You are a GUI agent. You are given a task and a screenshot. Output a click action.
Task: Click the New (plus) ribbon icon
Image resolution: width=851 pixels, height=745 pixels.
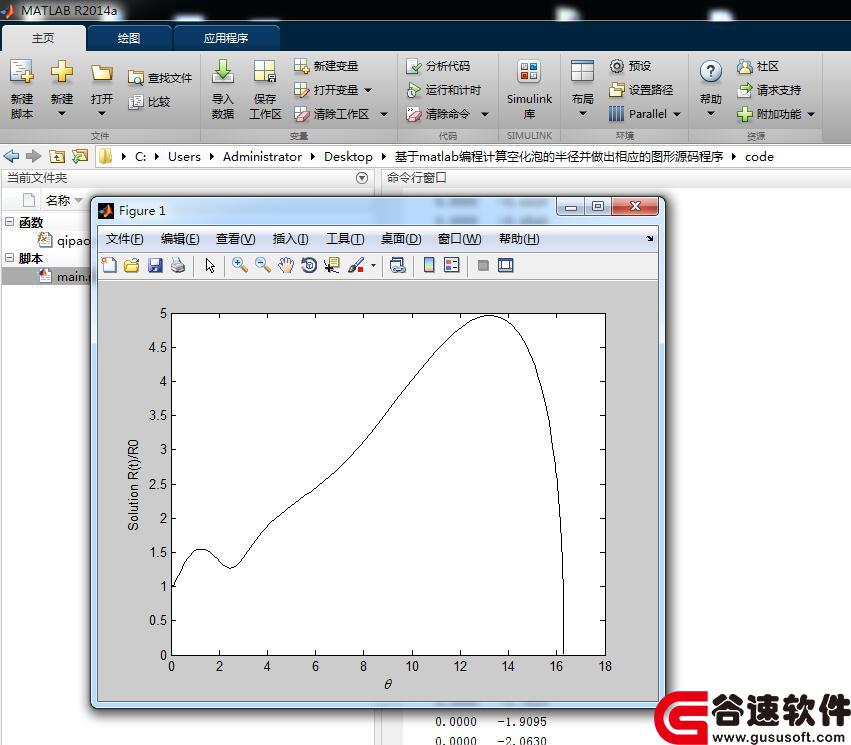tap(61, 71)
